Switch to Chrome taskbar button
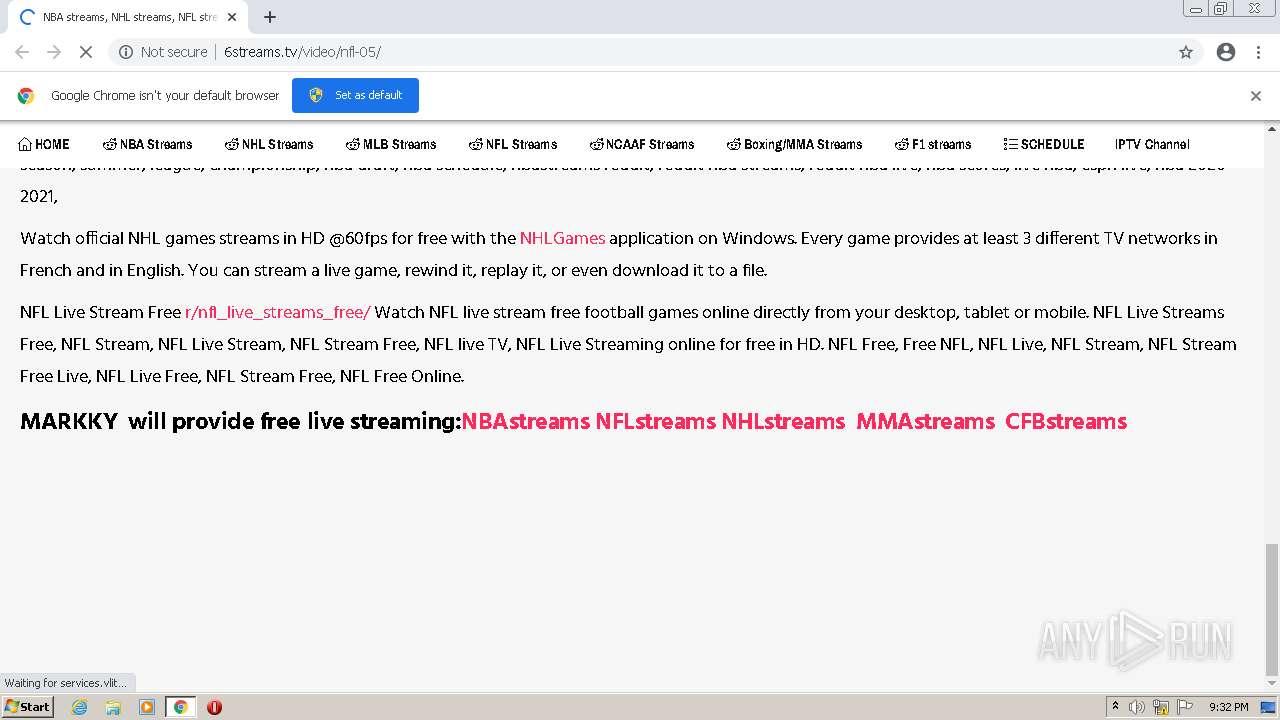The image size is (1280, 720). (x=181, y=707)
